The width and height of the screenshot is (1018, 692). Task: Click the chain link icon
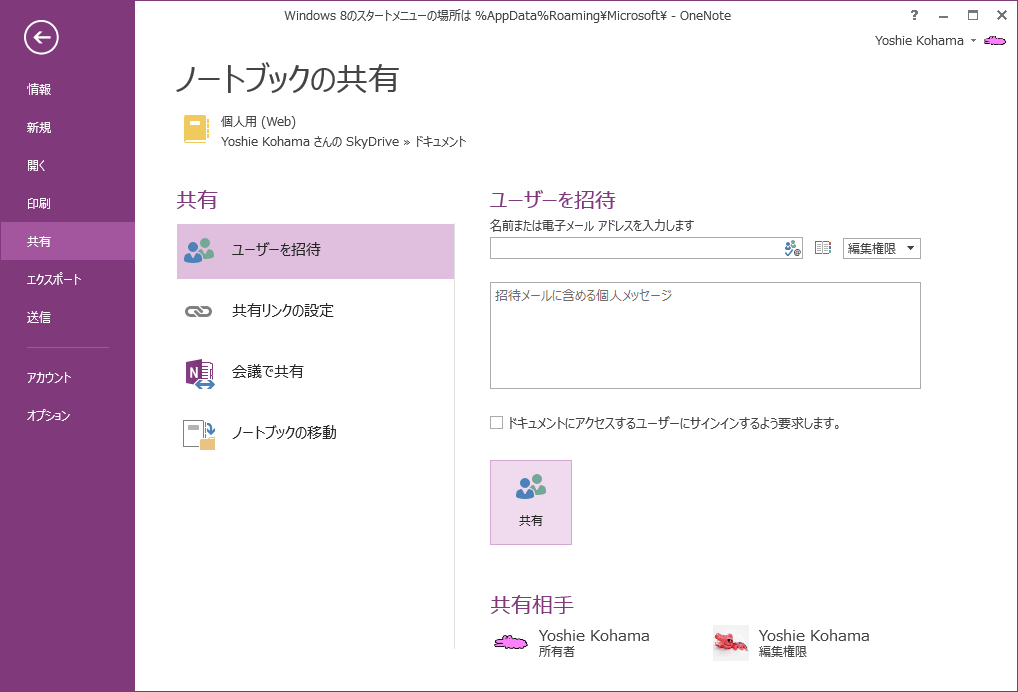pyautogui.click(x=198, y=312)
